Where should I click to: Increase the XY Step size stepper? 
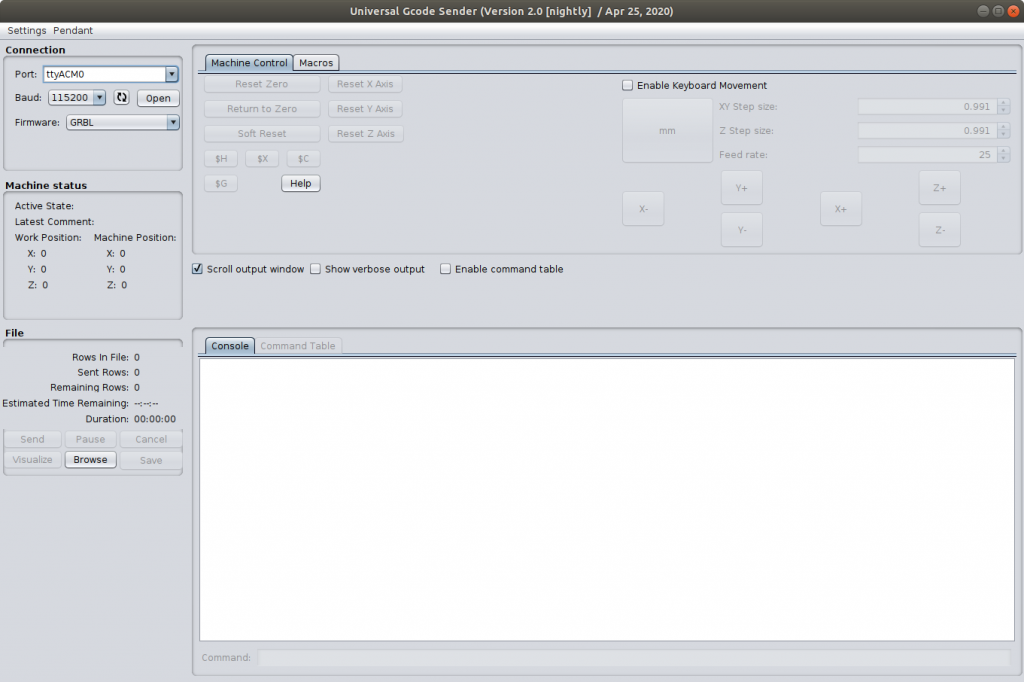[1004, 103]
